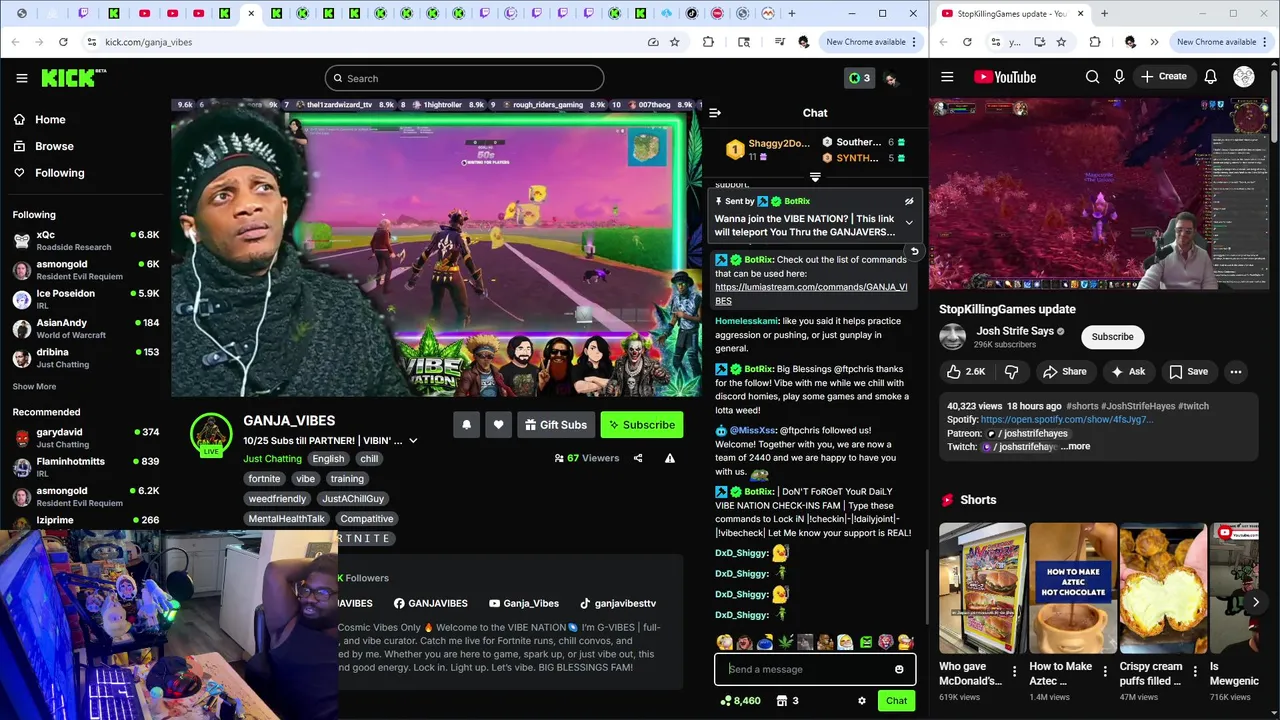Search YouTube with voice microphone

point(1119,77)
